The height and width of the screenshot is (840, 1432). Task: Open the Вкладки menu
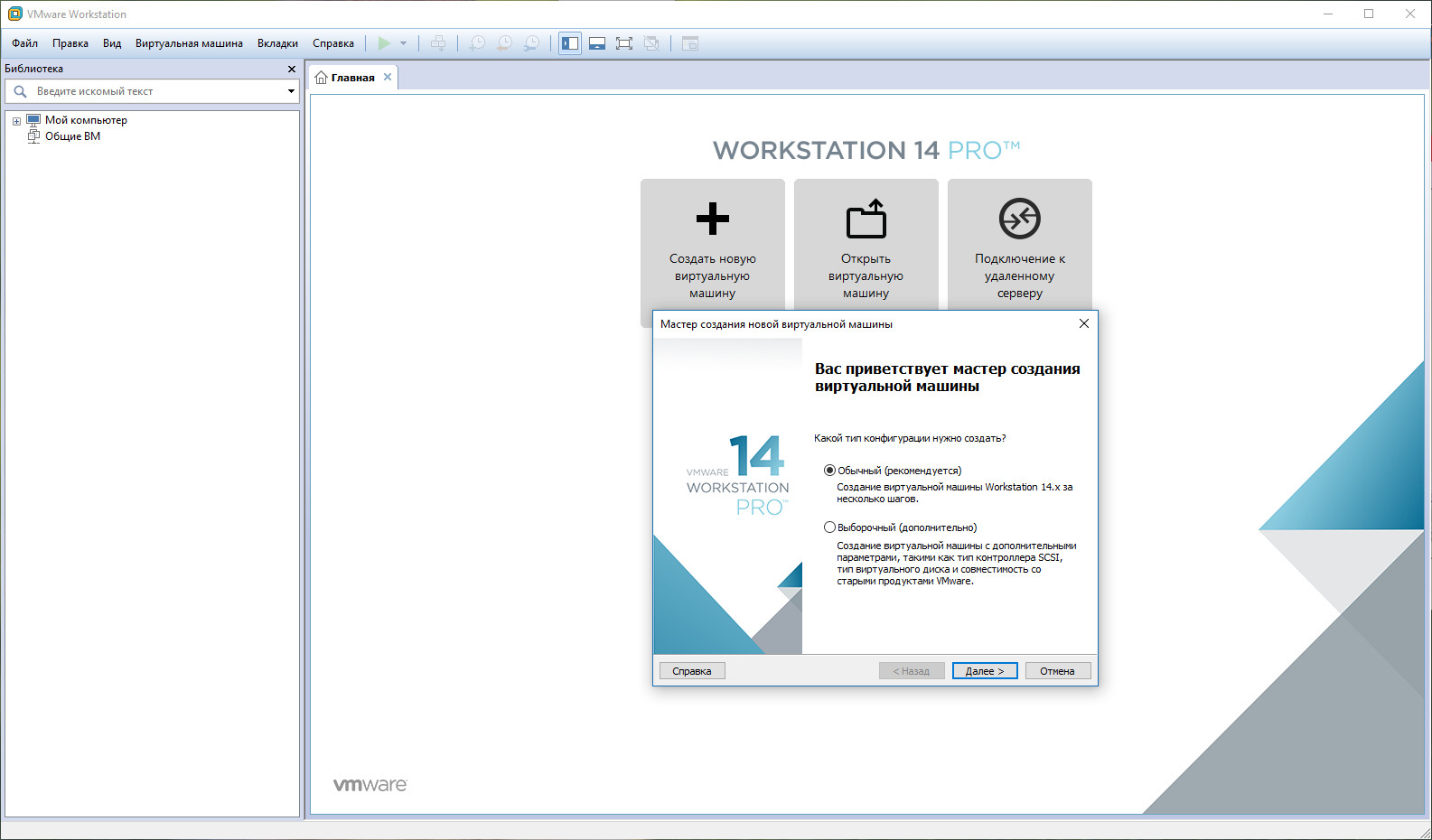(x=277, y=43)
